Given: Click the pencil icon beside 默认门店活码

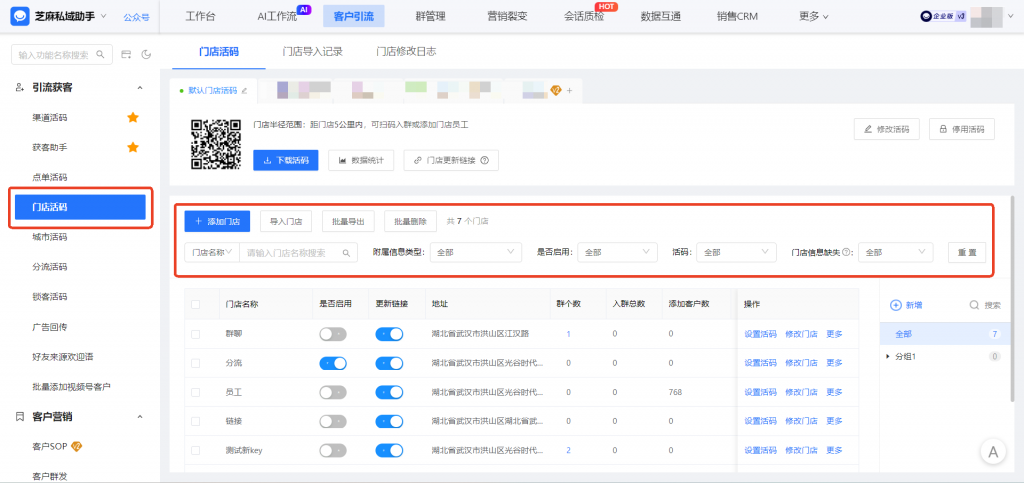Looking at the screenshot, I should [244, 91].
